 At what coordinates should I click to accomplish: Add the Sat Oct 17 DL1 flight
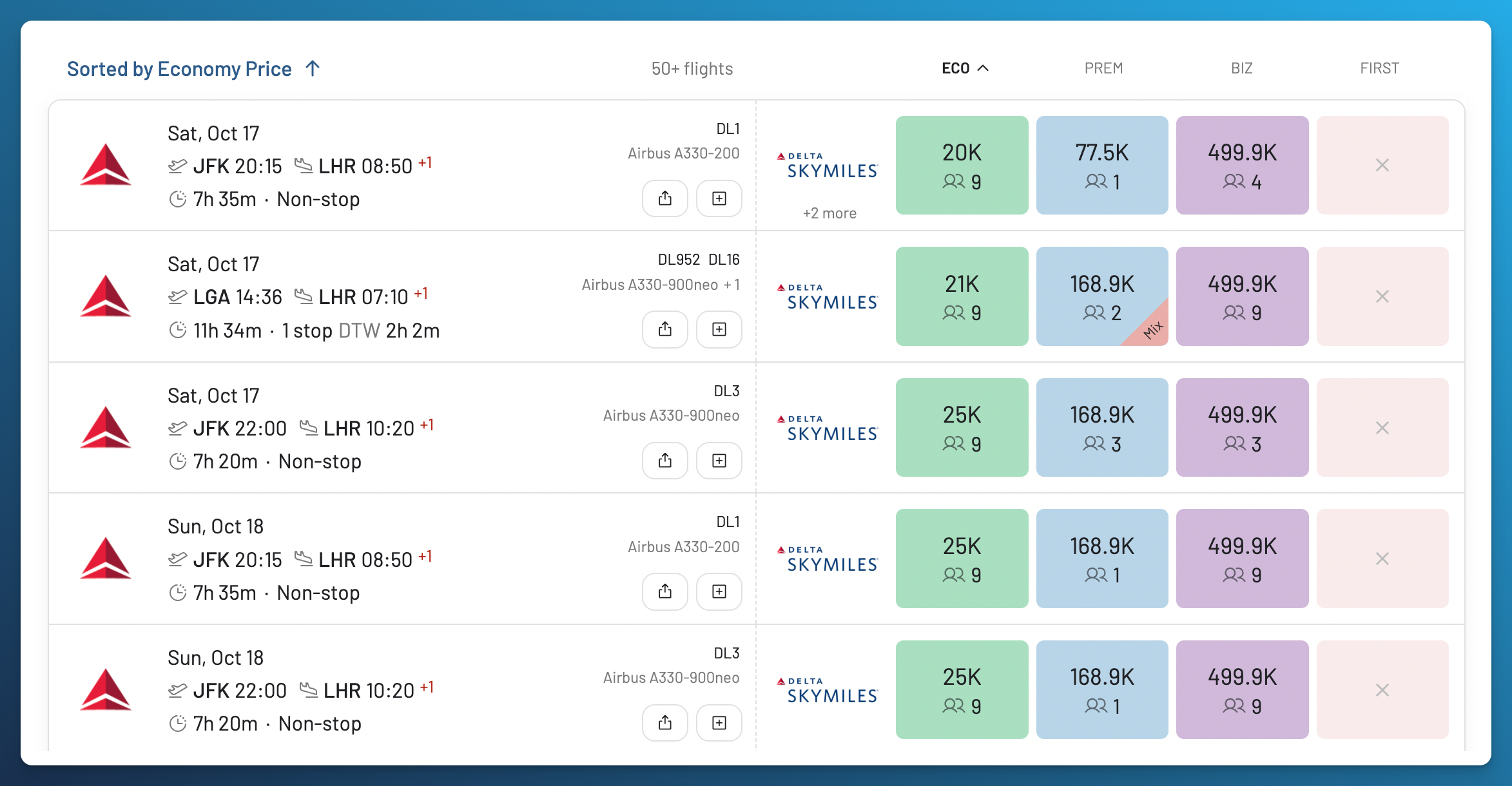[x=719, y=198]
